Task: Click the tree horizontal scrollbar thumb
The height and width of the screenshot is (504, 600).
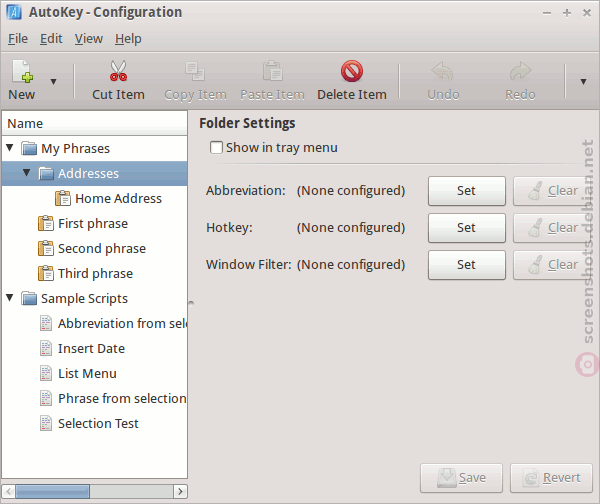Action: pyautogui.click(x=52, y=491)
